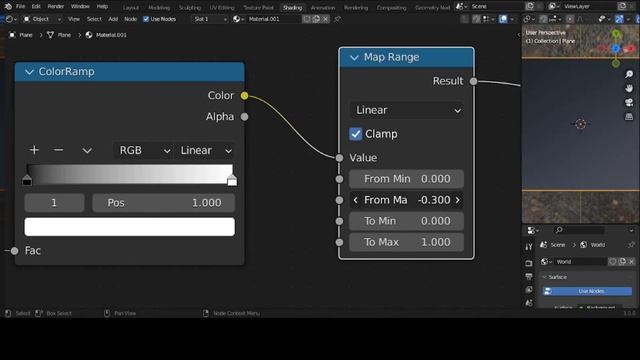Switch to the Layout workspace tab
640x360 pixels.
[131, 8]
